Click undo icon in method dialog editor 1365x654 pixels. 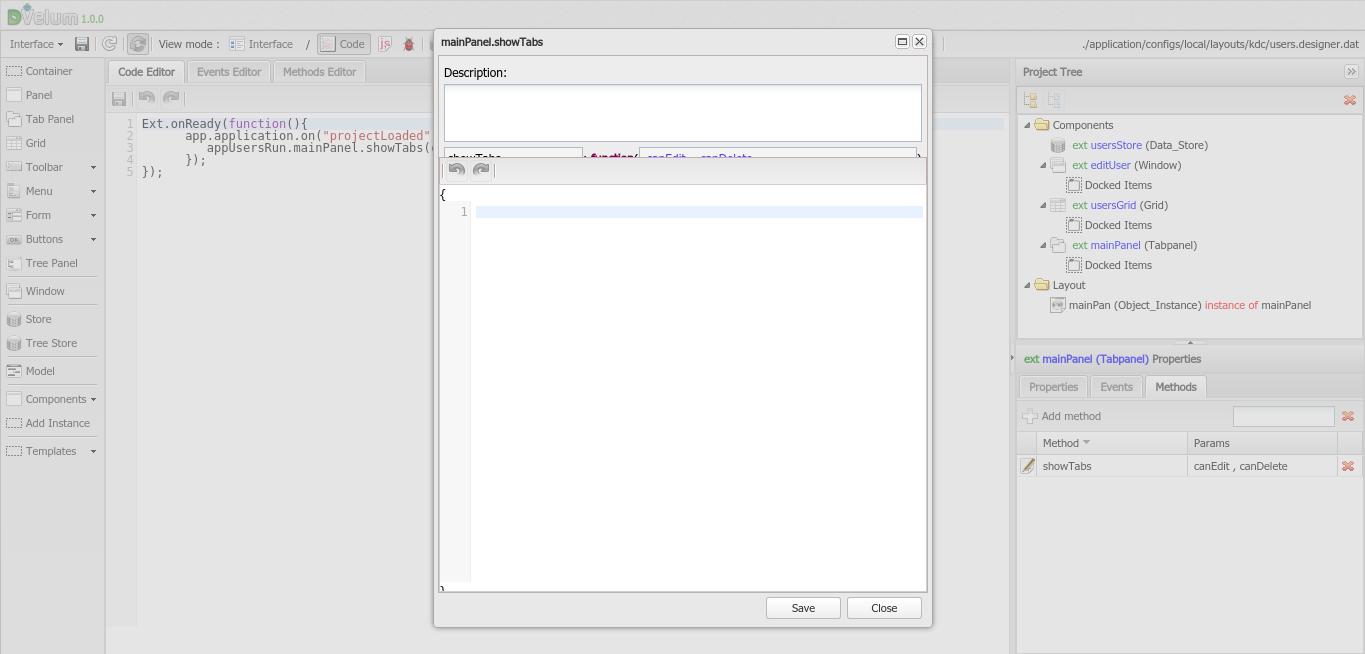coord(457,170)
